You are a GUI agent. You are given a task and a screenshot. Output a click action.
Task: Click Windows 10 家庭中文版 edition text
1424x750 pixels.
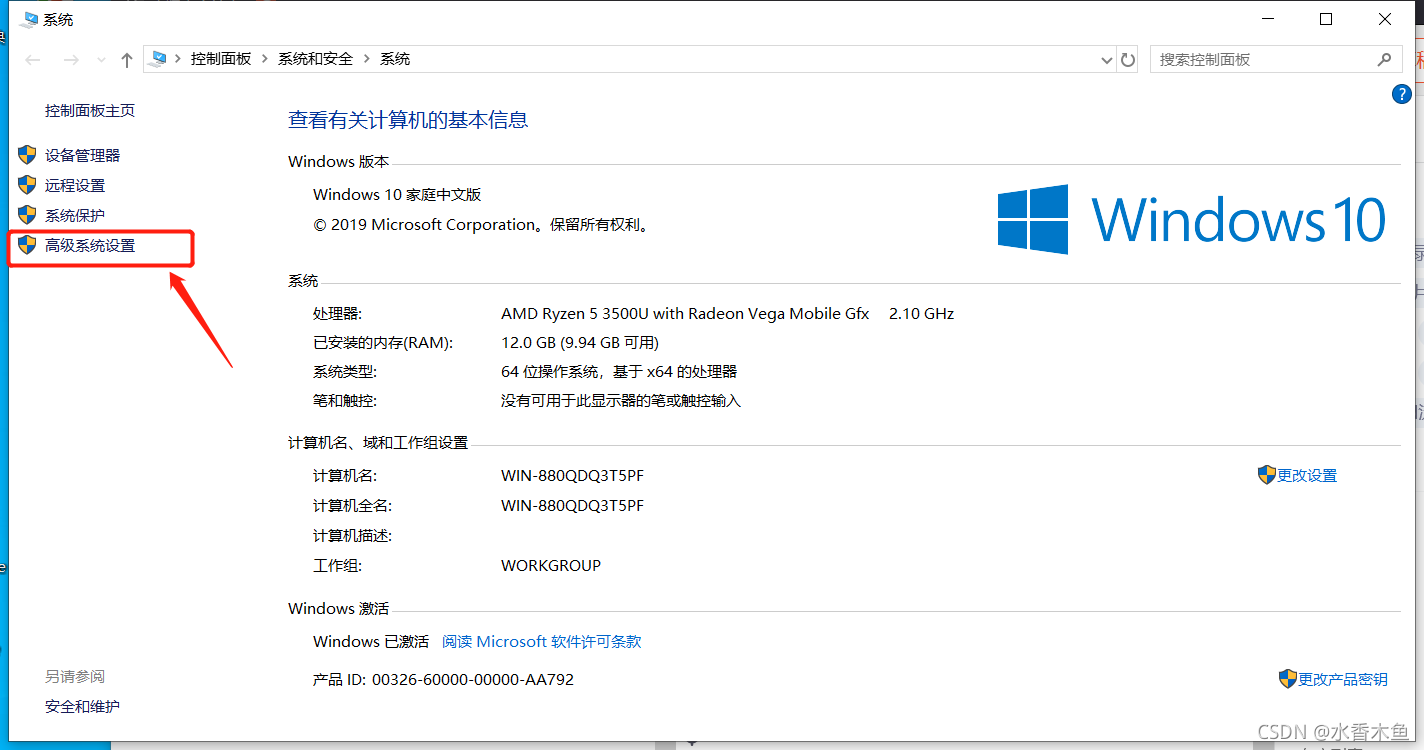[x=397, y=195]
